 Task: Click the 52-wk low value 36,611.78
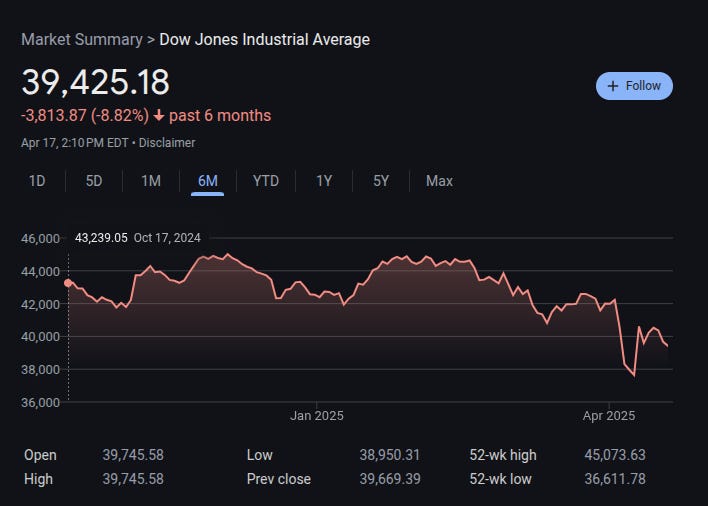point(615,478)
